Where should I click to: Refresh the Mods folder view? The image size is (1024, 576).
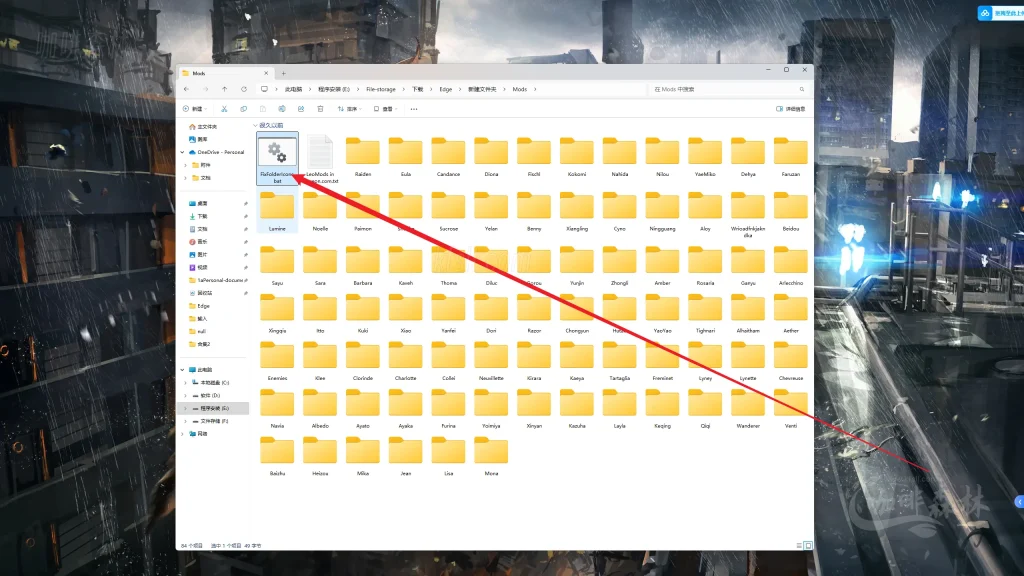click(244, 89)
